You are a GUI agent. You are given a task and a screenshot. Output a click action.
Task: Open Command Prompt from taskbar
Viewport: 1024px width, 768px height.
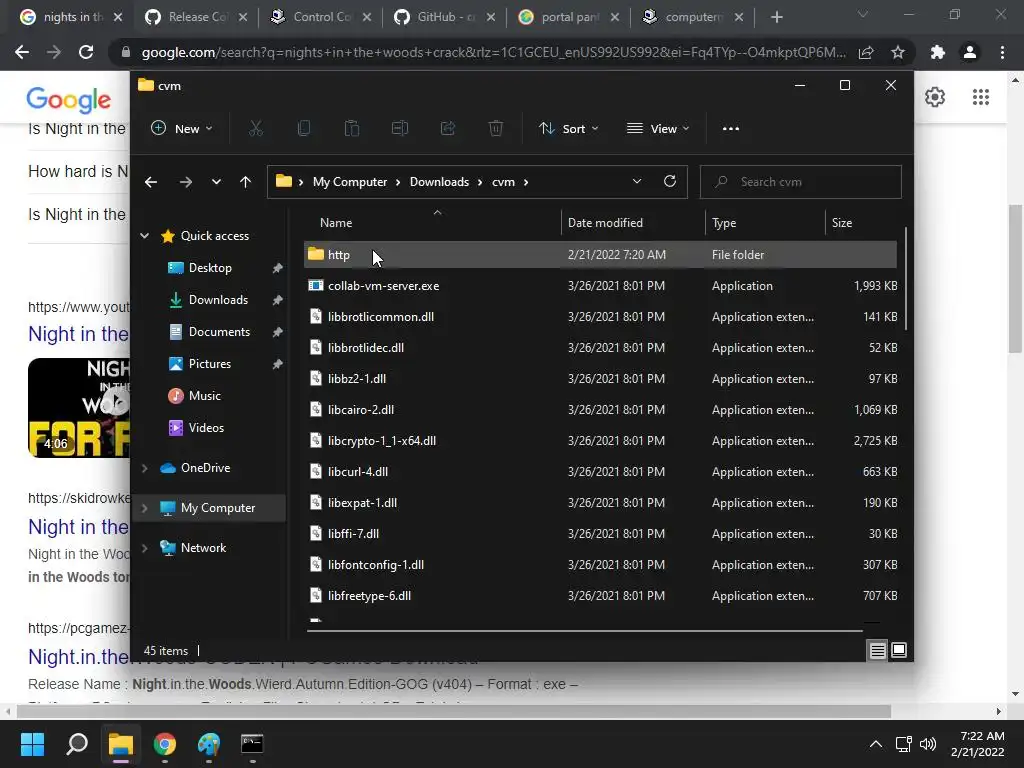click(x=252, y=744)
